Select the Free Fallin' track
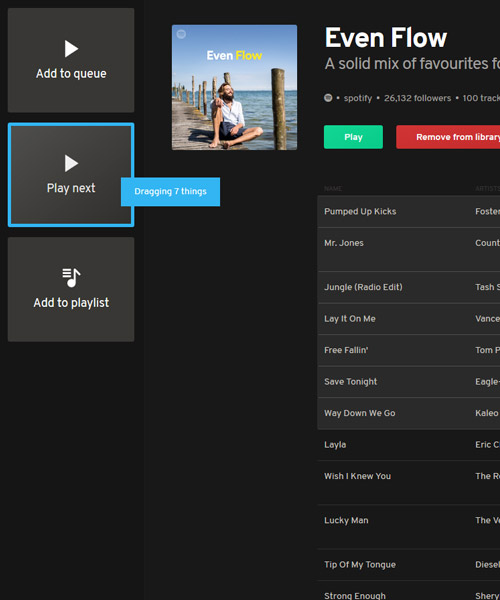The width and height of the screenshot is (500, 600). [409, 350]
